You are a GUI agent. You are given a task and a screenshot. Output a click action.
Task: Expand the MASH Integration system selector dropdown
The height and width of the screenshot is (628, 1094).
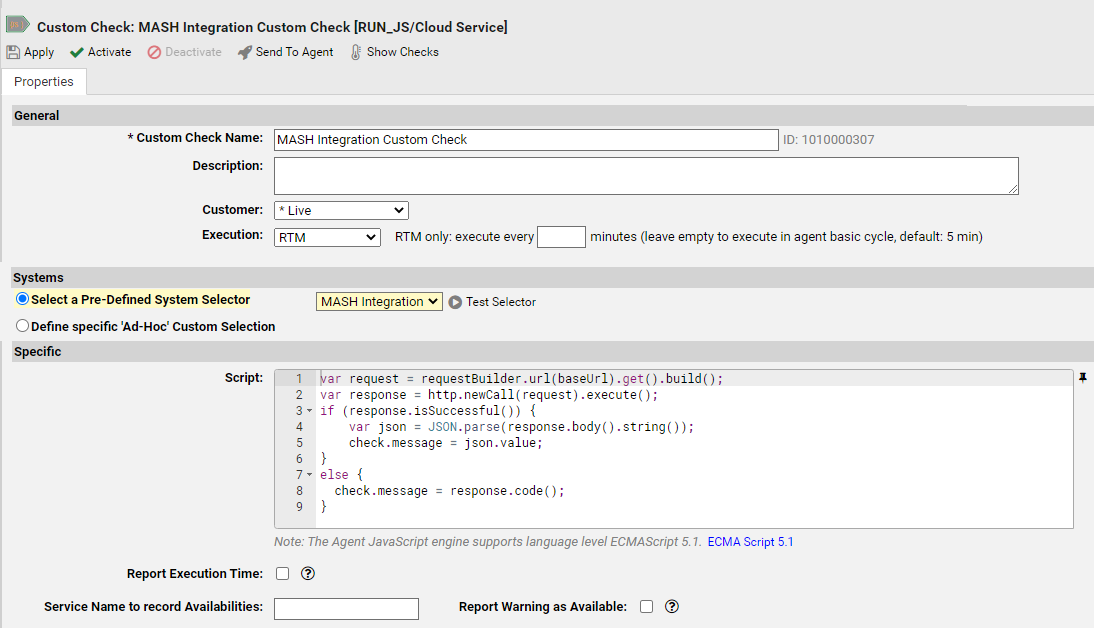[x=379, y=301]
